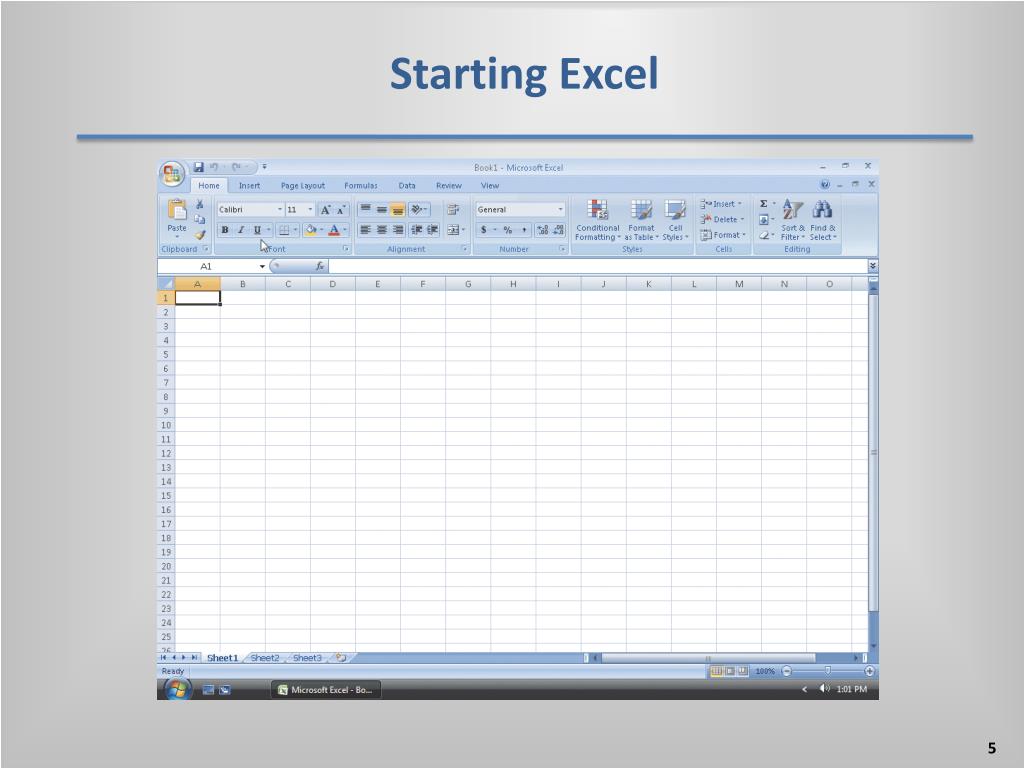Toggle Align Text Left

[x=366, y=230]
